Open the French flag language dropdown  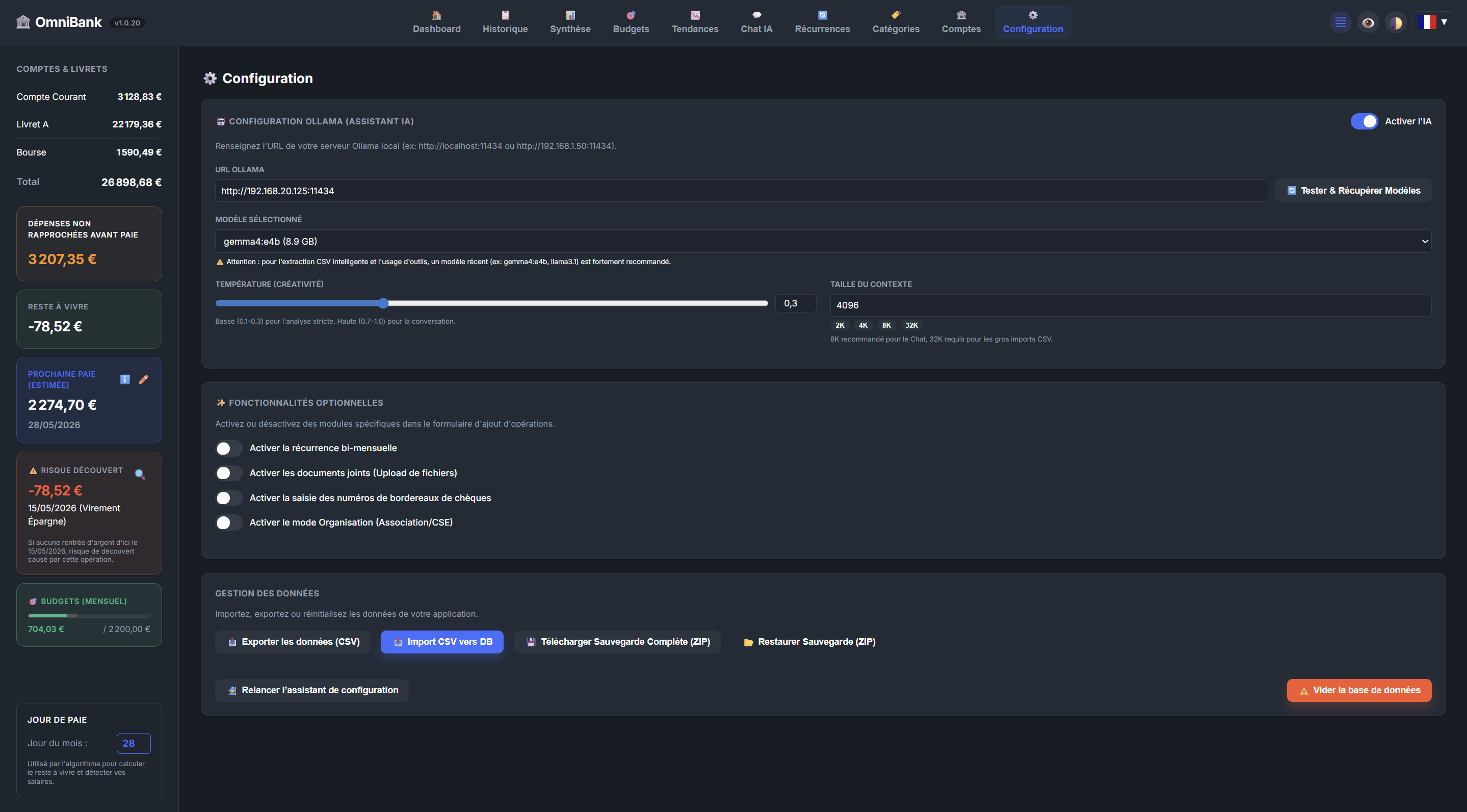click(1433, 22)
